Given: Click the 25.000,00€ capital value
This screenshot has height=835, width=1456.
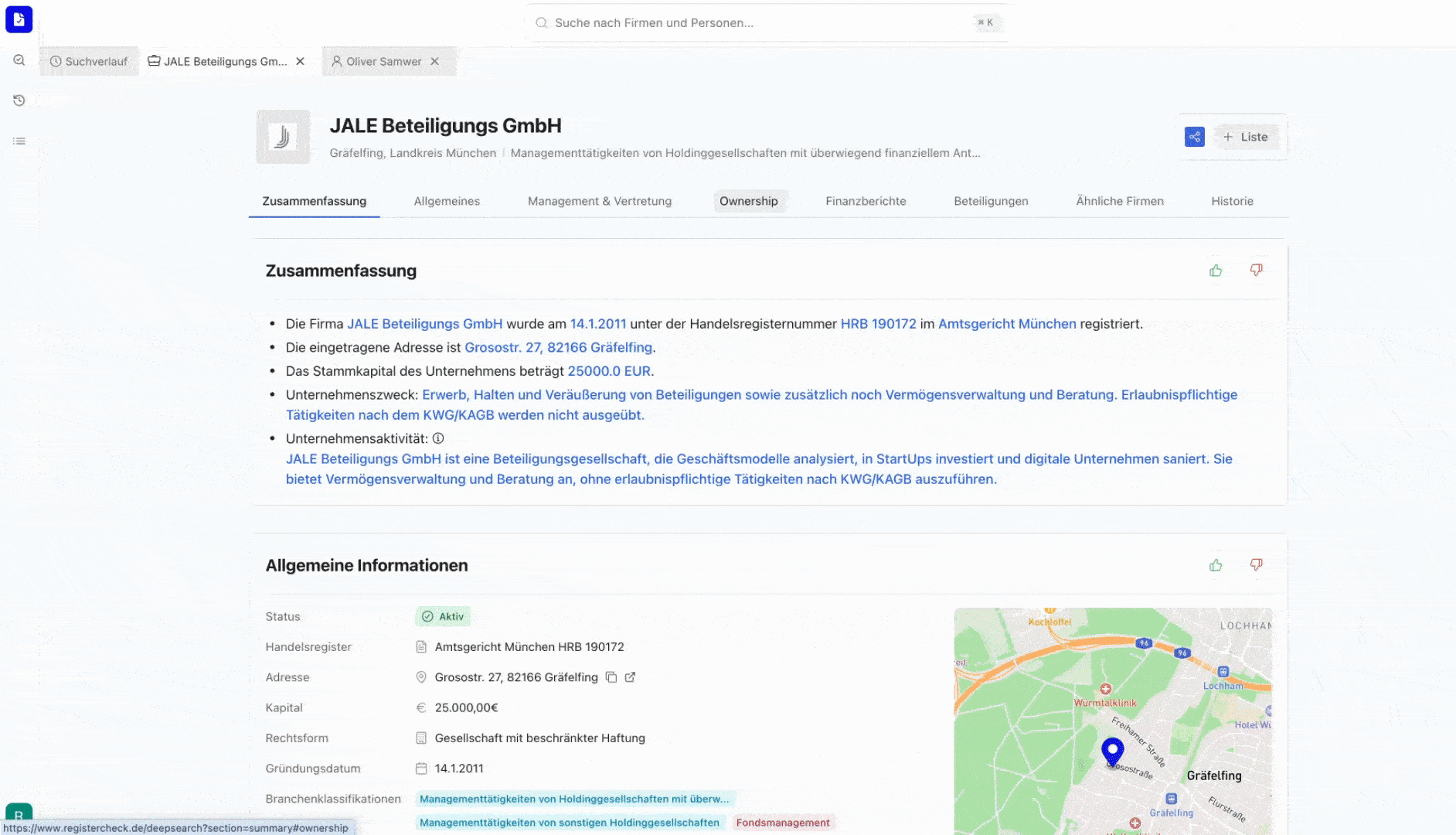Looking at the screenshot, I should tap(466, 707).
